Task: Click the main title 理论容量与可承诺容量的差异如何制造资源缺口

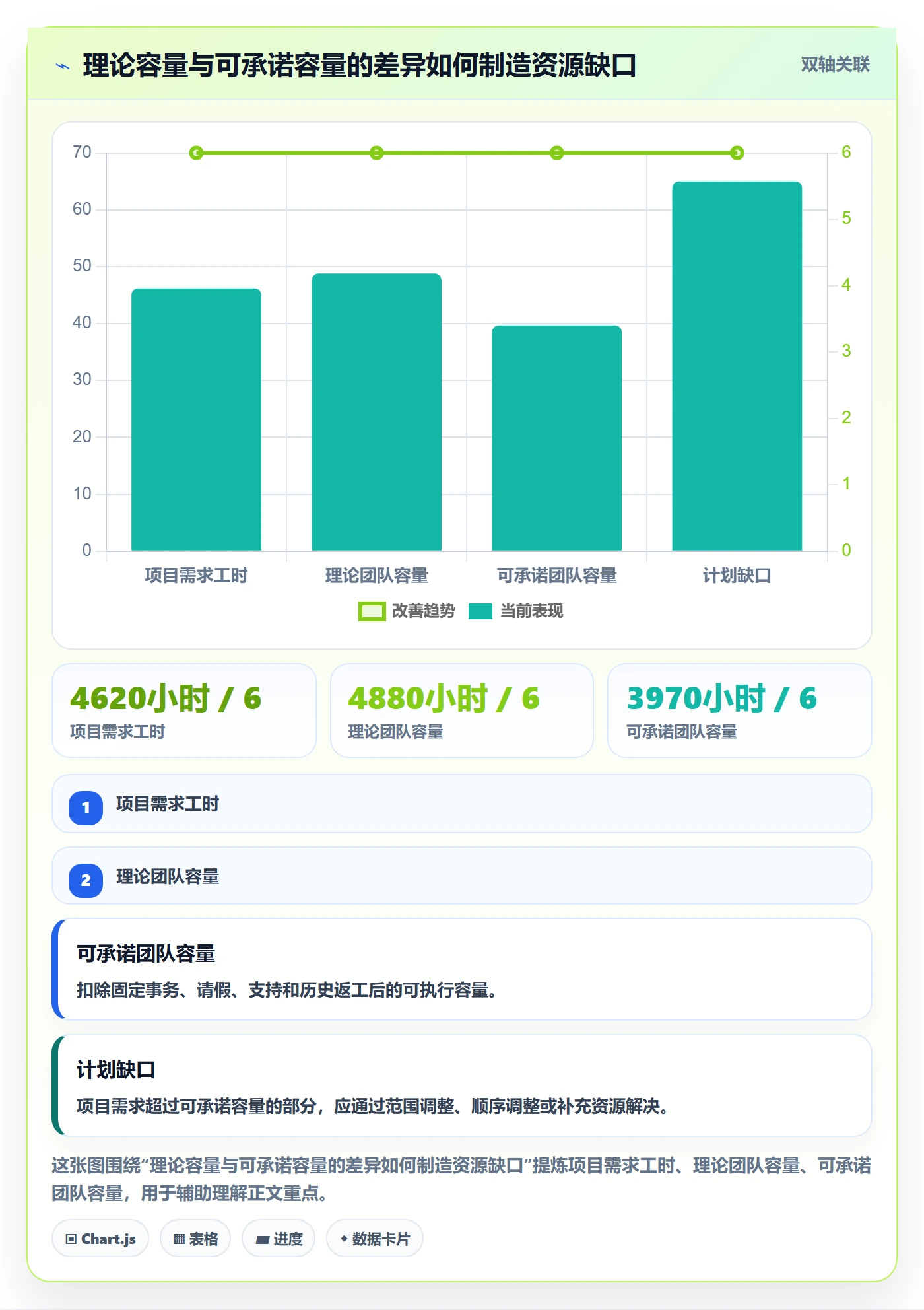Action: point(359,65)
